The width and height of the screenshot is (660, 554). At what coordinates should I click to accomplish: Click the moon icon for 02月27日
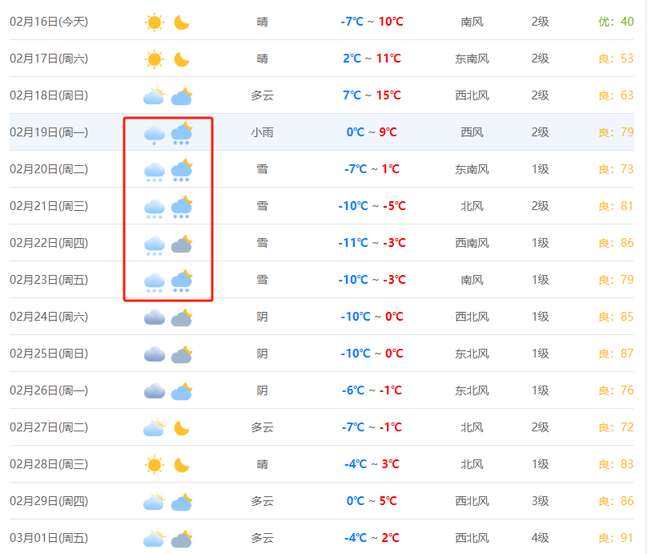pyautogui.click(x=182, y=428)
